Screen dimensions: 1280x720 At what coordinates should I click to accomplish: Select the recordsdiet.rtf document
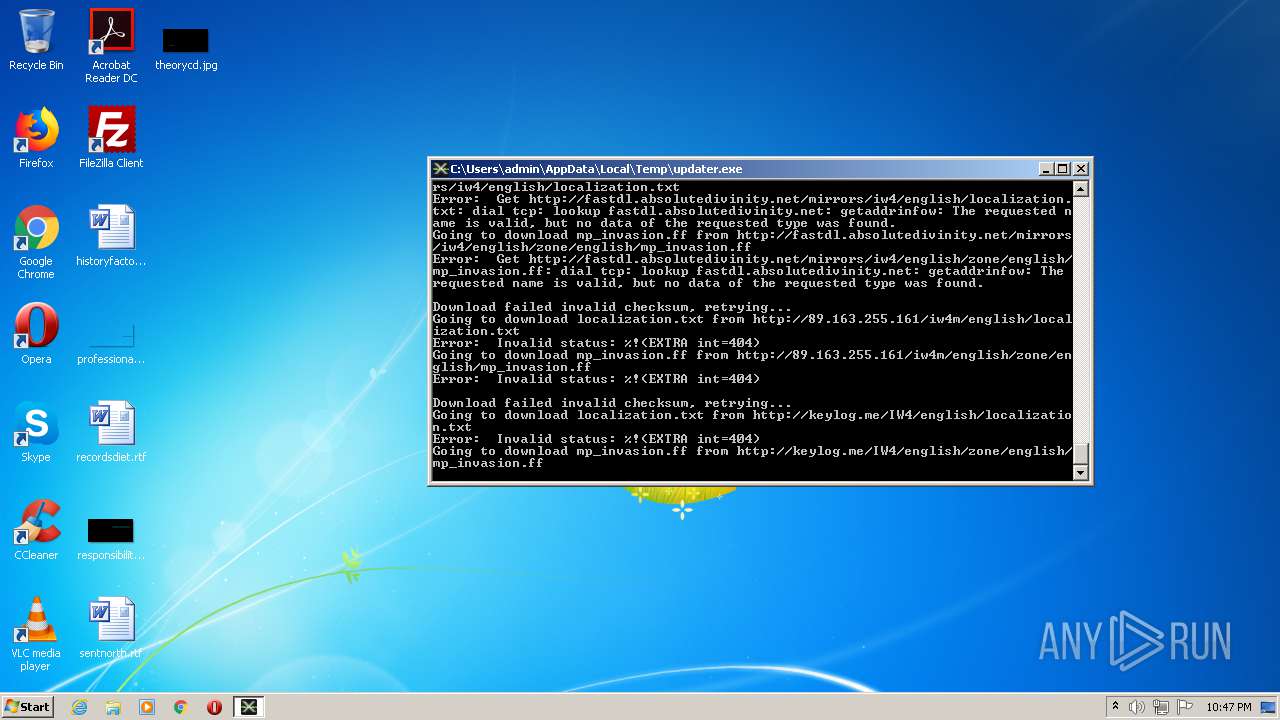pos(111,432)
